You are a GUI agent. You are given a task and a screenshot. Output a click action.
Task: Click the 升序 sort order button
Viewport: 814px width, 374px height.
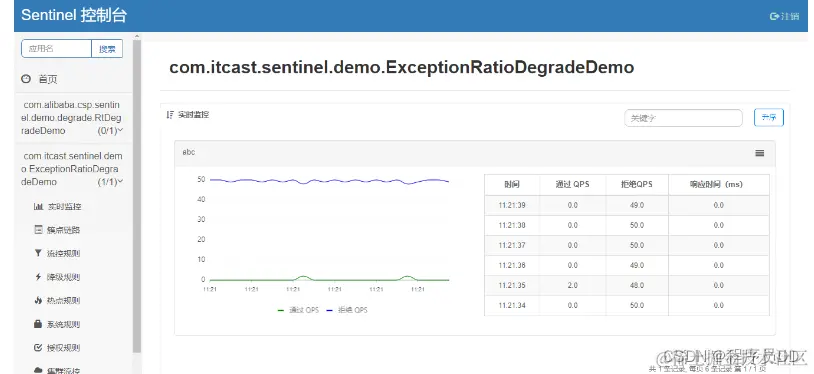(x=769, y=117)
